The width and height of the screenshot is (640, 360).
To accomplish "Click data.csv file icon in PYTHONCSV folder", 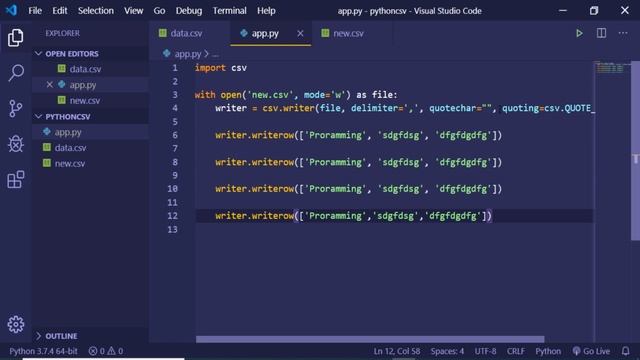I will pyautogui.click(x=47, y=147).
